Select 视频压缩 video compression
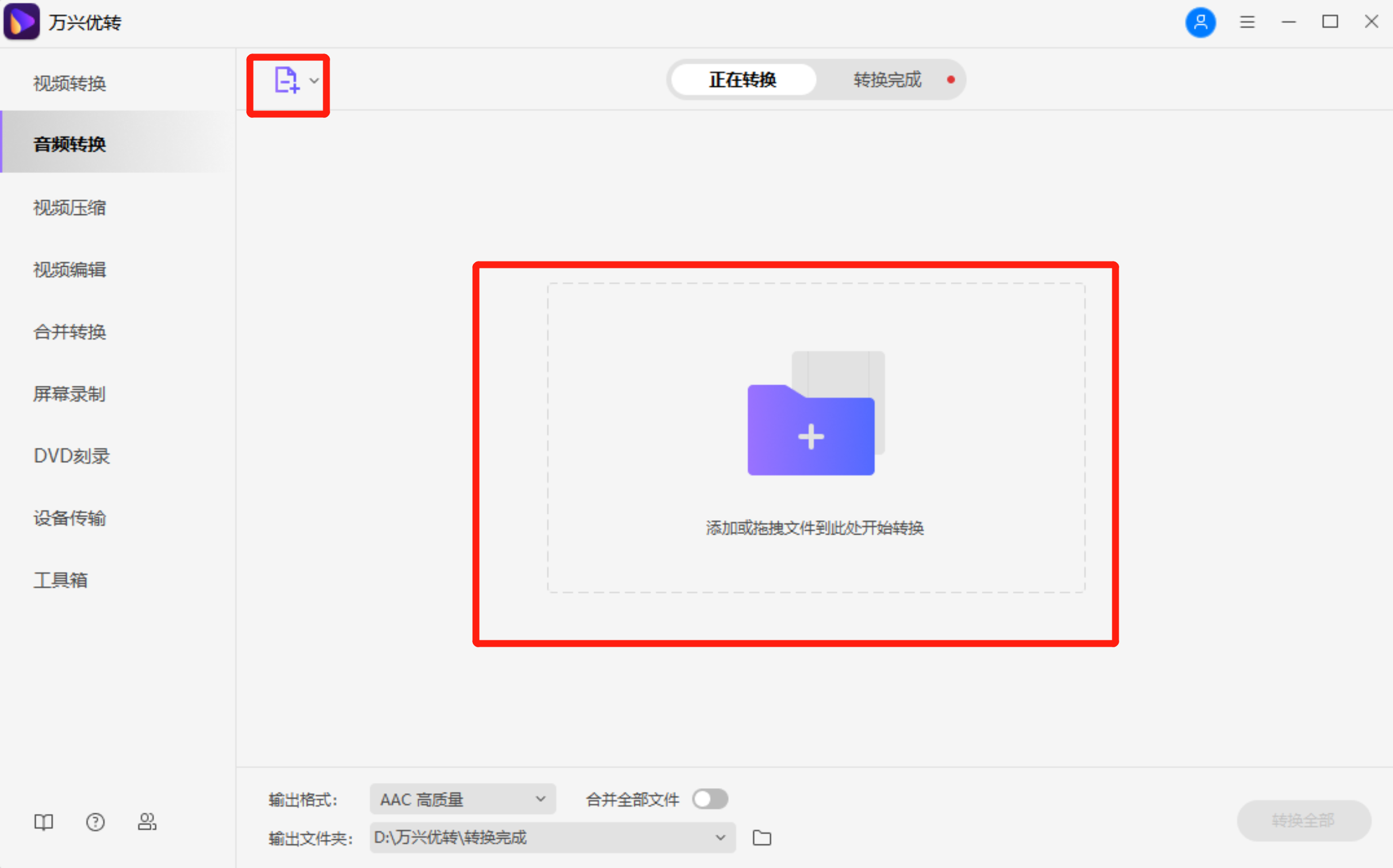 (x=69, y=208)
